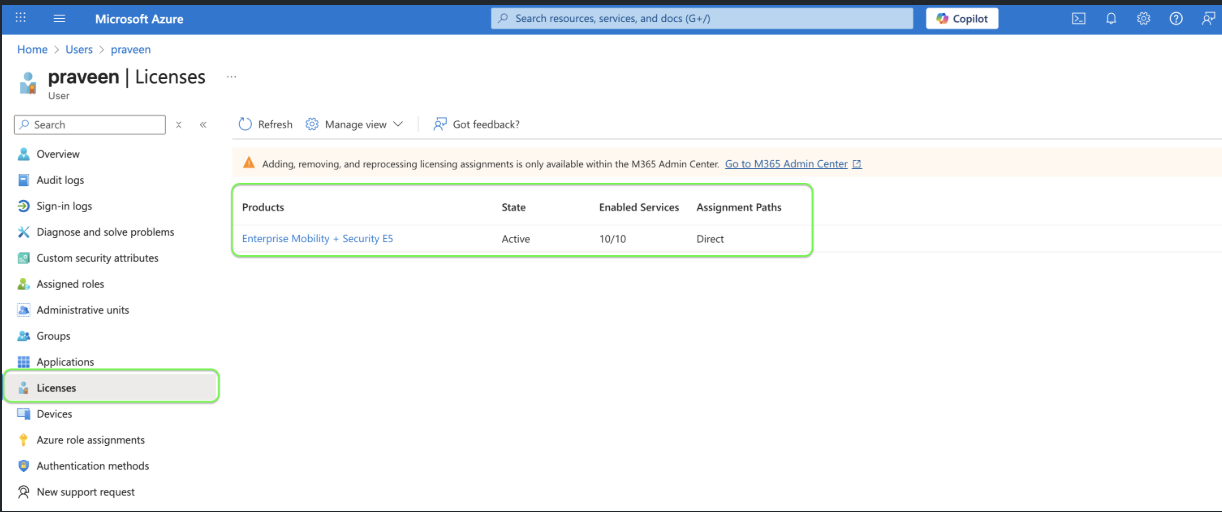Viewport: 1222px width, 512px height.
Task: Launch Cloud Shell from the top bar
Action: tap(1078, 19)
